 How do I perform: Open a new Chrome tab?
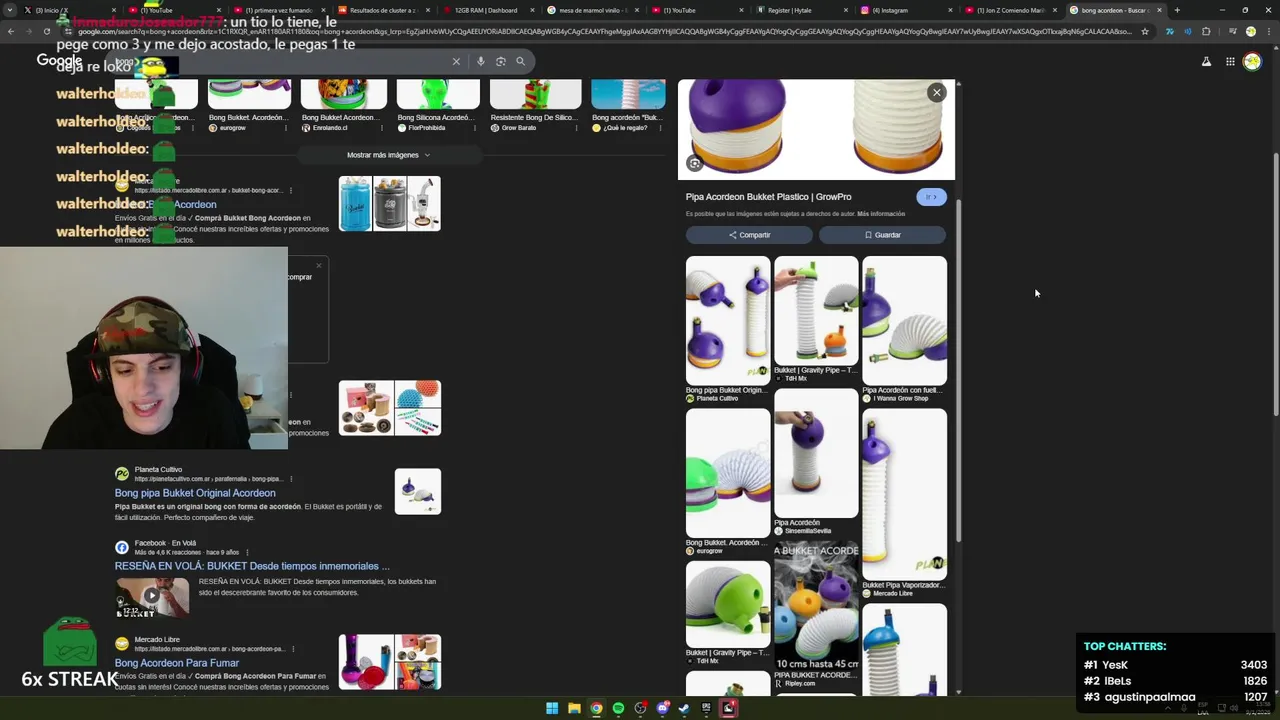1177,10
